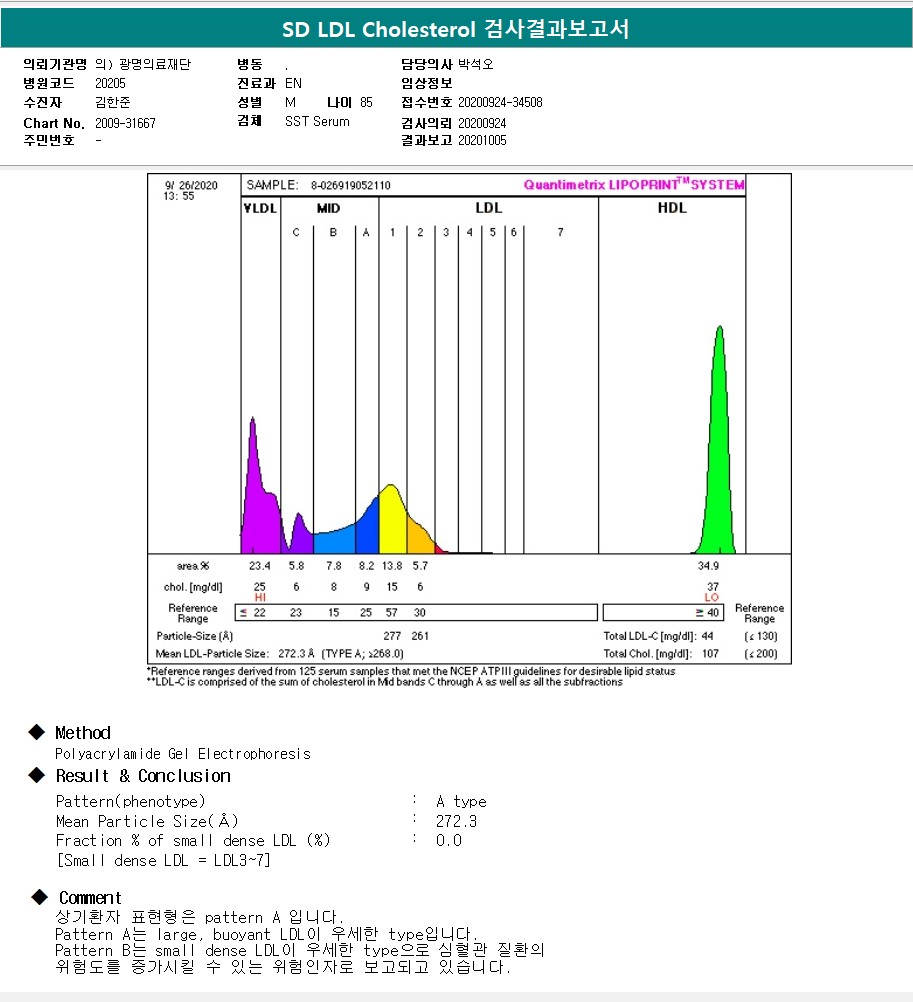The image size is (913, 1002).
Task: Click the diamond bullet beside Method
Action: (x=36, y=732)
